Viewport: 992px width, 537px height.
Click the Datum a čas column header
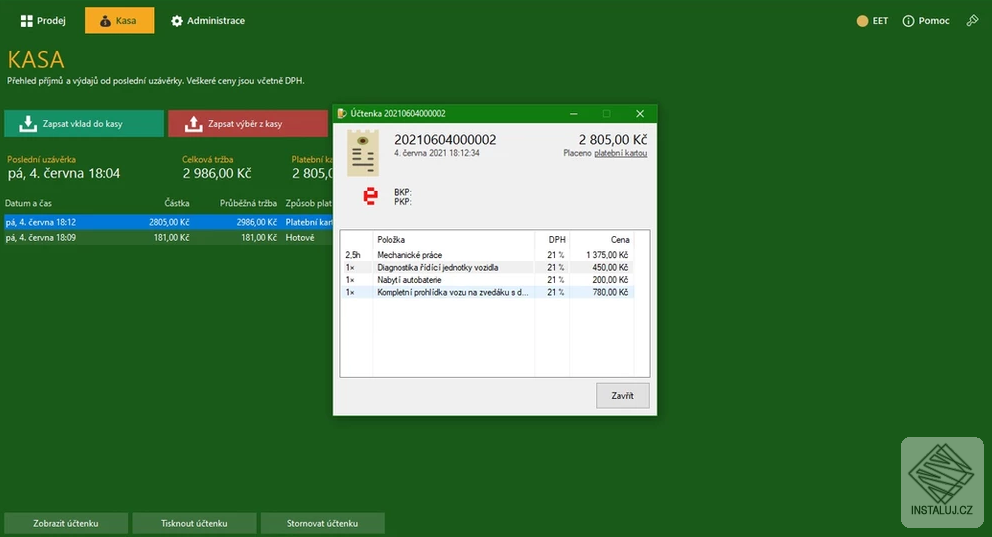(28, 203)
